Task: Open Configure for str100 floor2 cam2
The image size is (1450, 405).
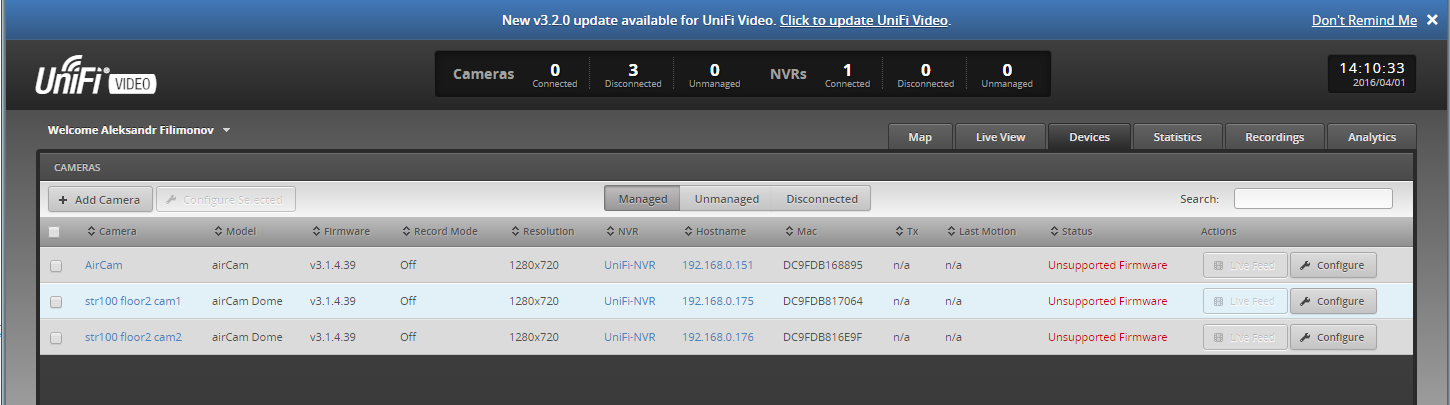Action: 1332,337
